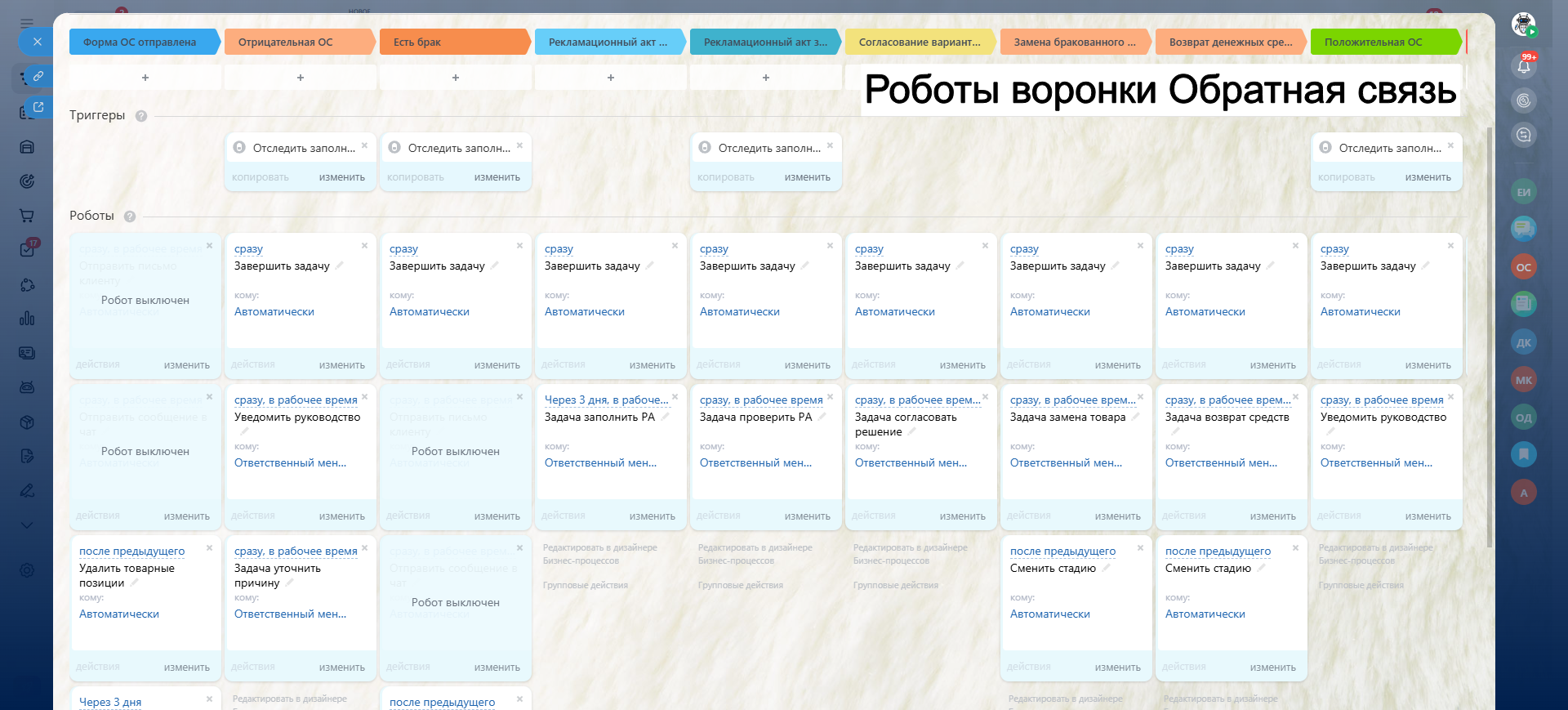
Task: Open 'действия' menu on 'Задача проверить РА' robot
Action: (x=719, y=516)
